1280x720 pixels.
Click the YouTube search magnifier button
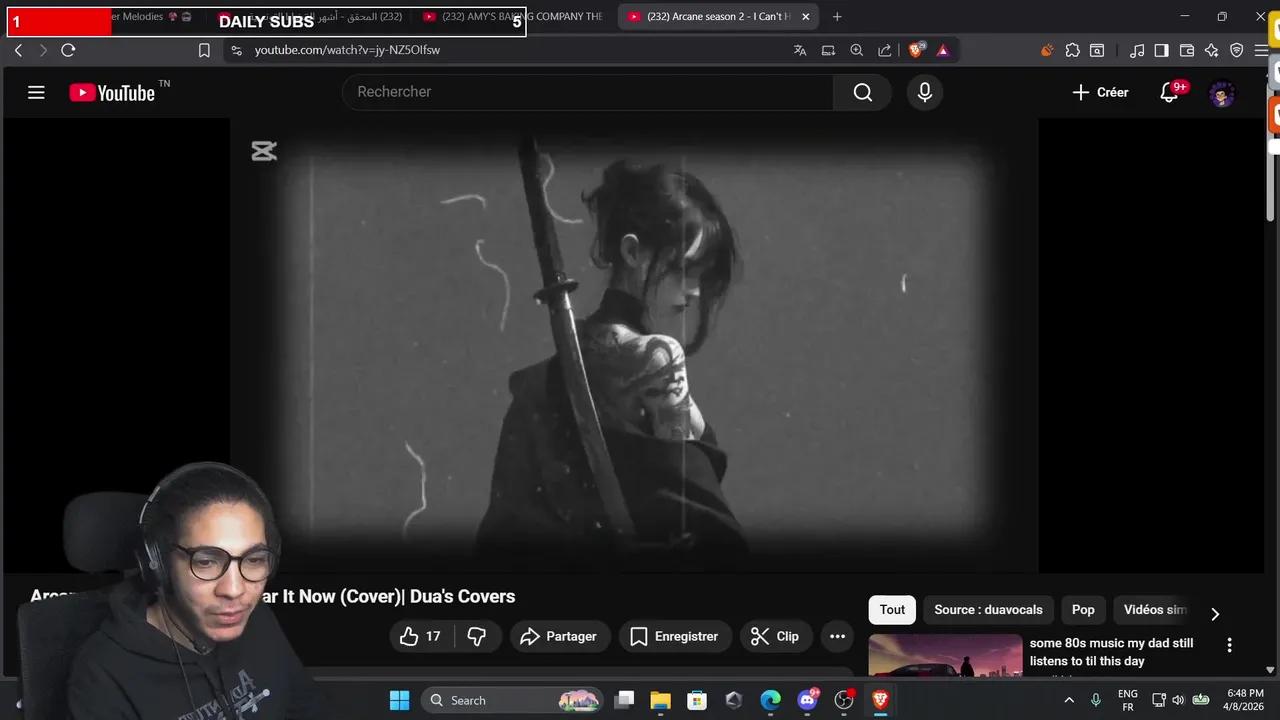click(863, 92)
